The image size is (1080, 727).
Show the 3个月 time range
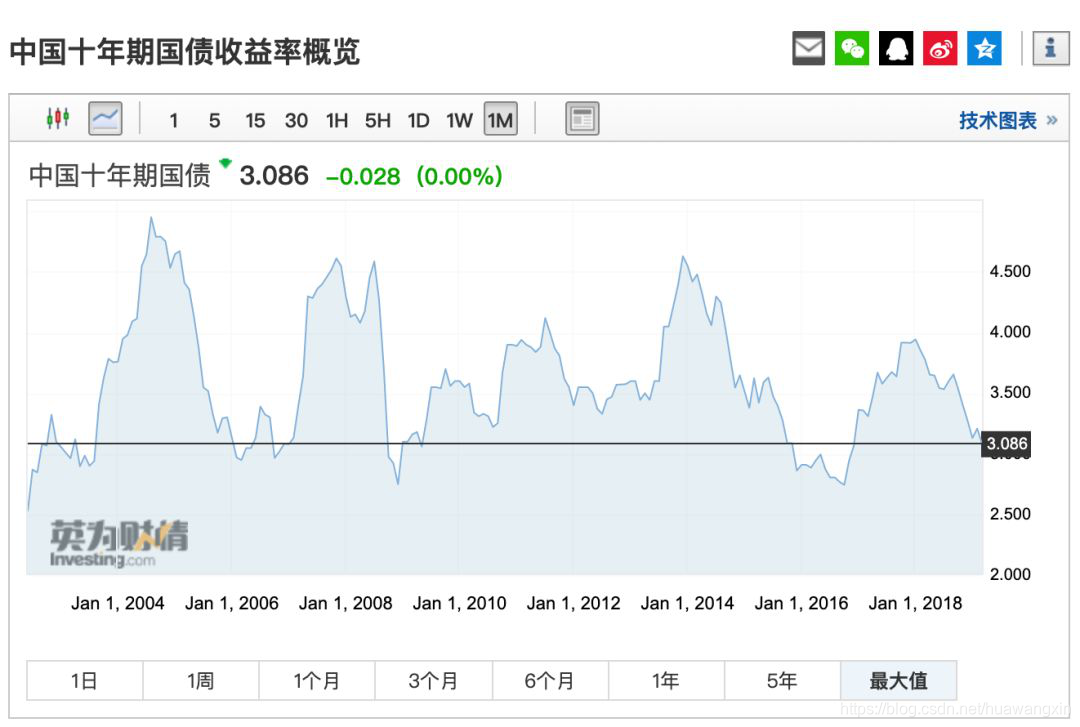[433, 681]
